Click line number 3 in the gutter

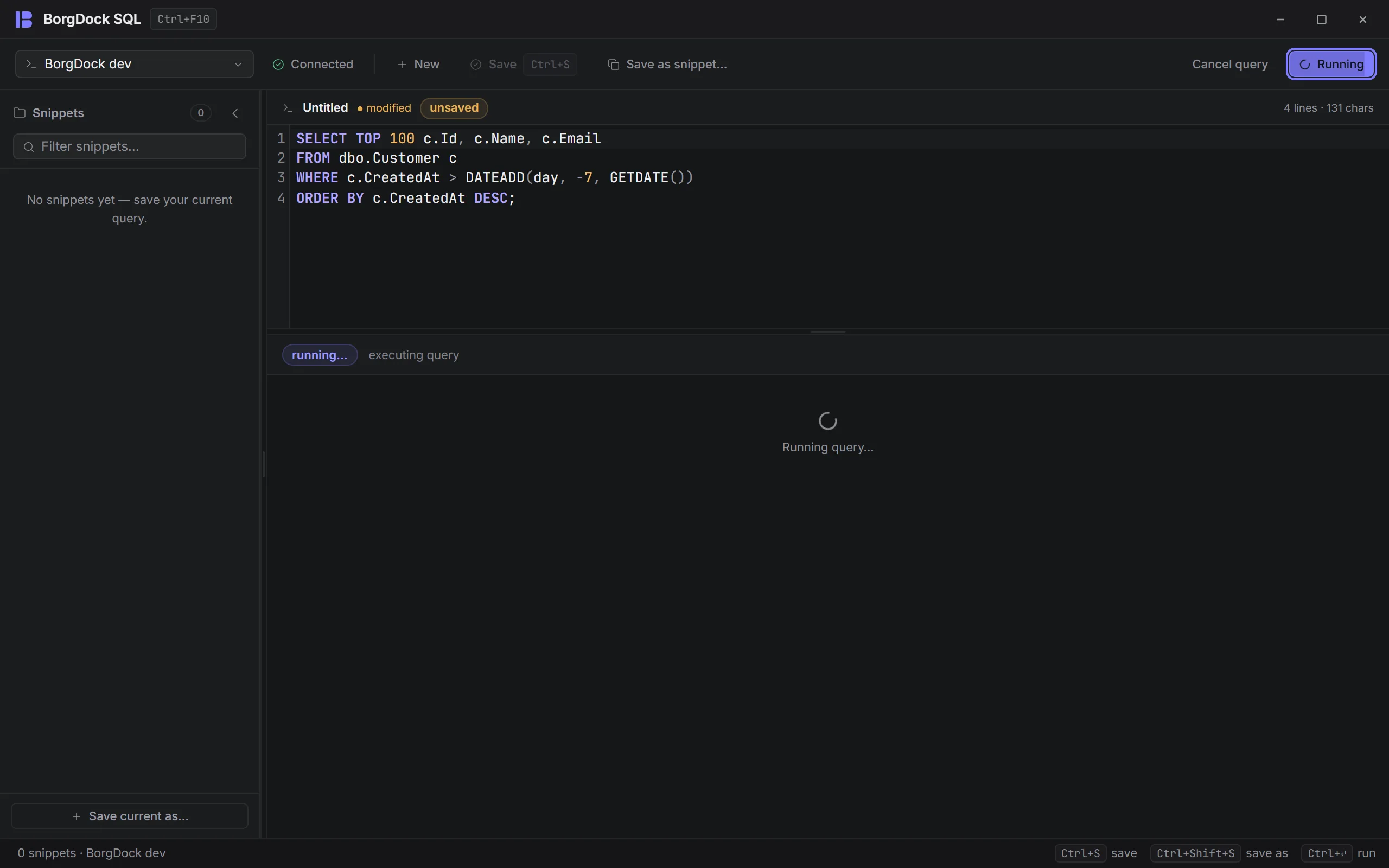281,177
